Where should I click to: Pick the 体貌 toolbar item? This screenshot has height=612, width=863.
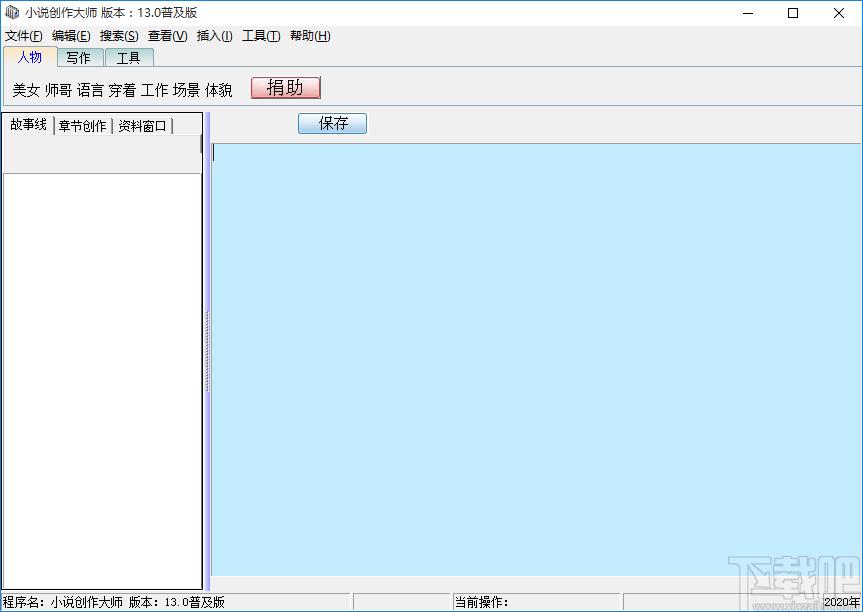(218, 90)
